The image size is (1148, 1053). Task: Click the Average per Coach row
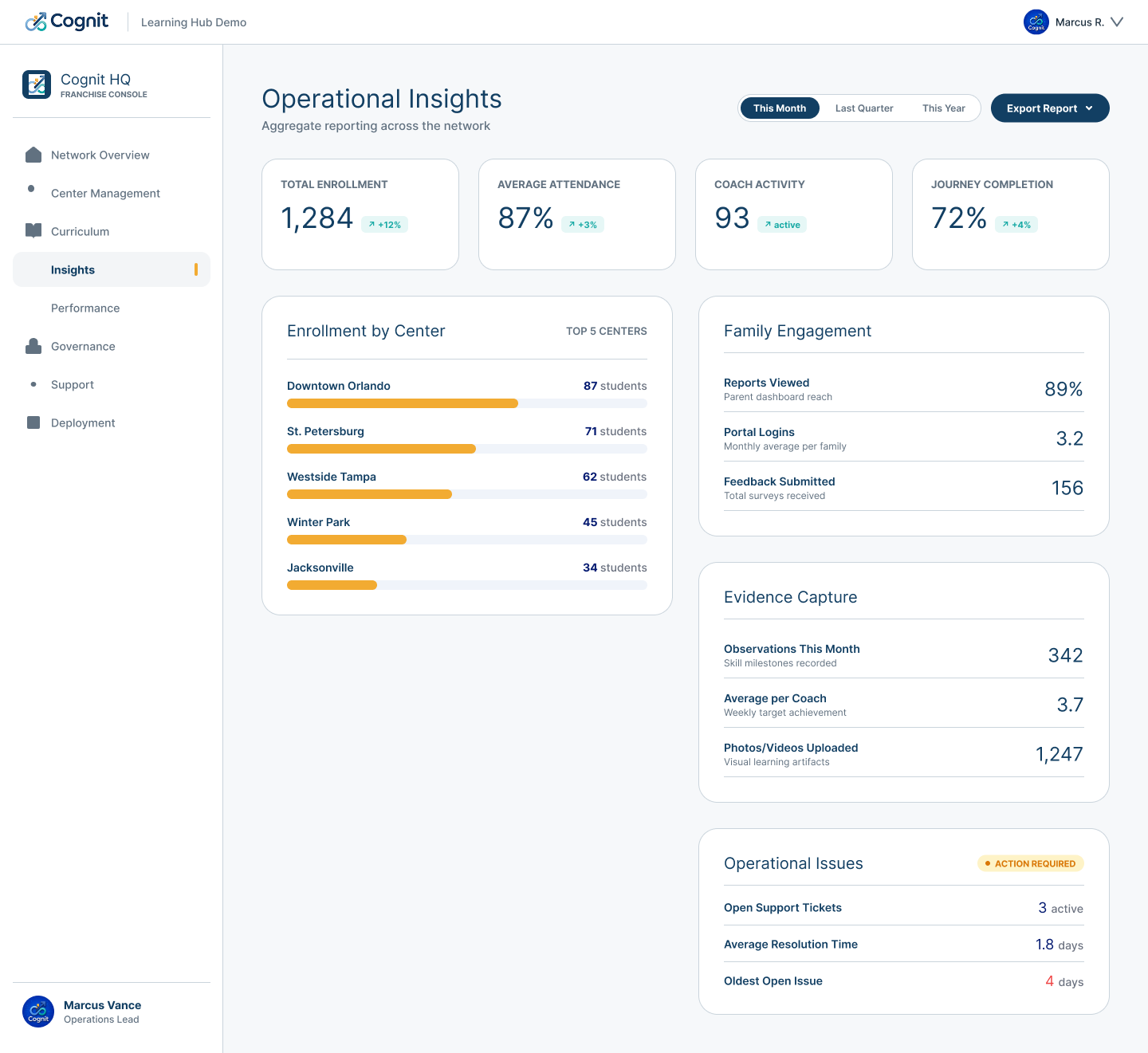coord(904,704)
